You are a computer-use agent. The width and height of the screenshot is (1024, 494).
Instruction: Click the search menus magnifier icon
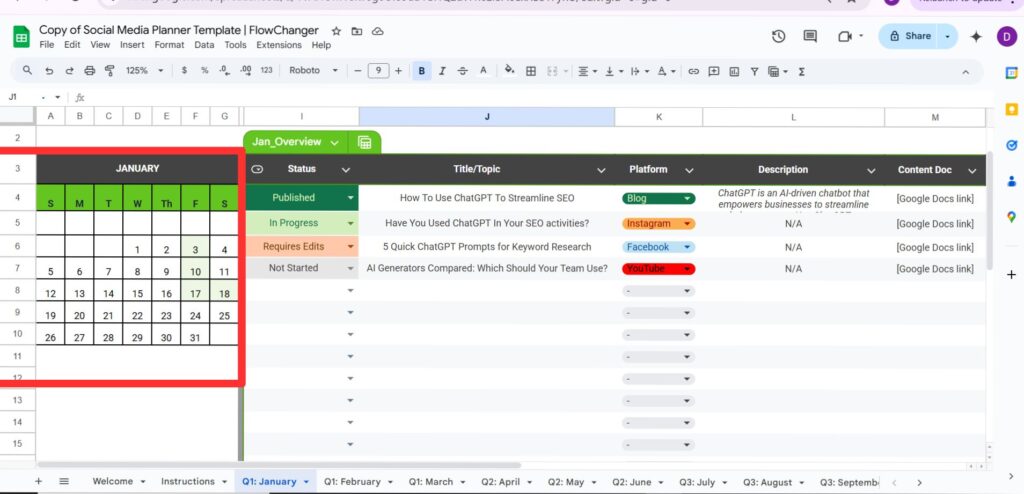27,71
